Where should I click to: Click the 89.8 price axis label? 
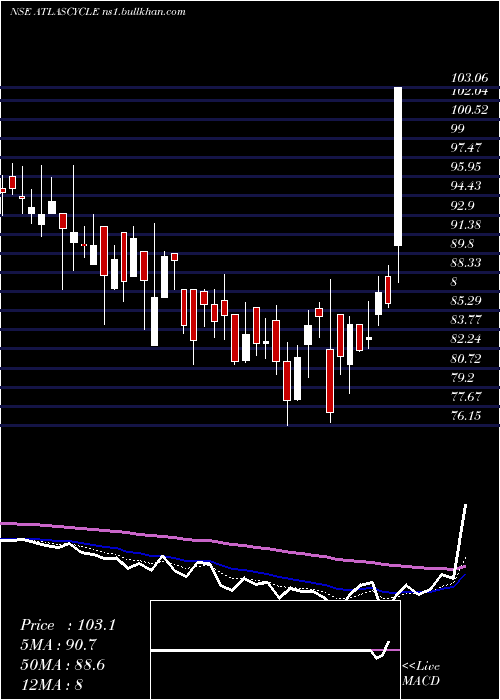coord(464,244)
